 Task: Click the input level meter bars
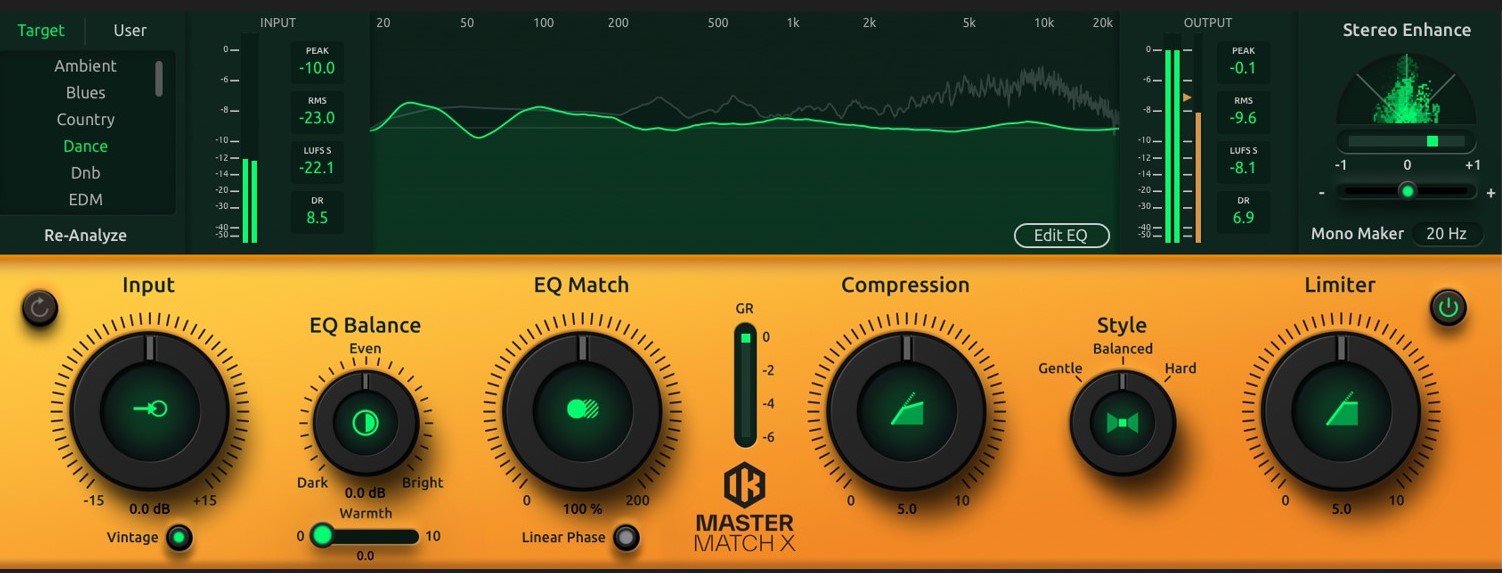(249, 140)
